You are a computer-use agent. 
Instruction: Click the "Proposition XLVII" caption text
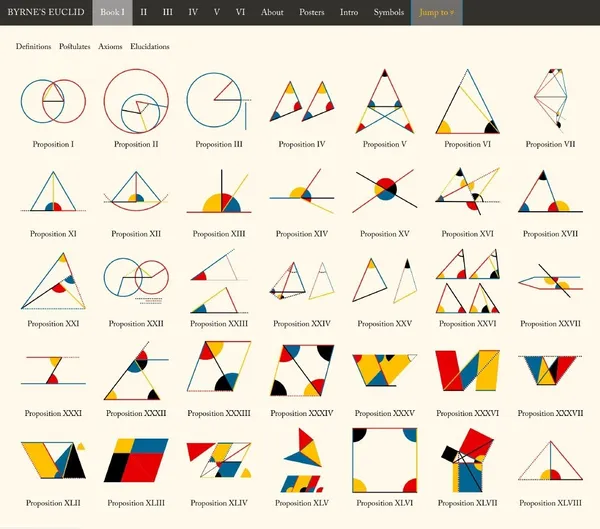point(468,503)
